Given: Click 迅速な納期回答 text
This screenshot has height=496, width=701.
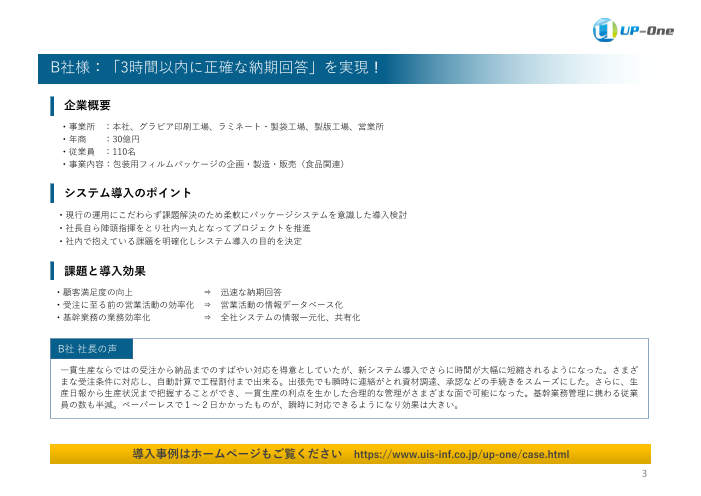Looking at the screenshot, I should tap(251, 293).
